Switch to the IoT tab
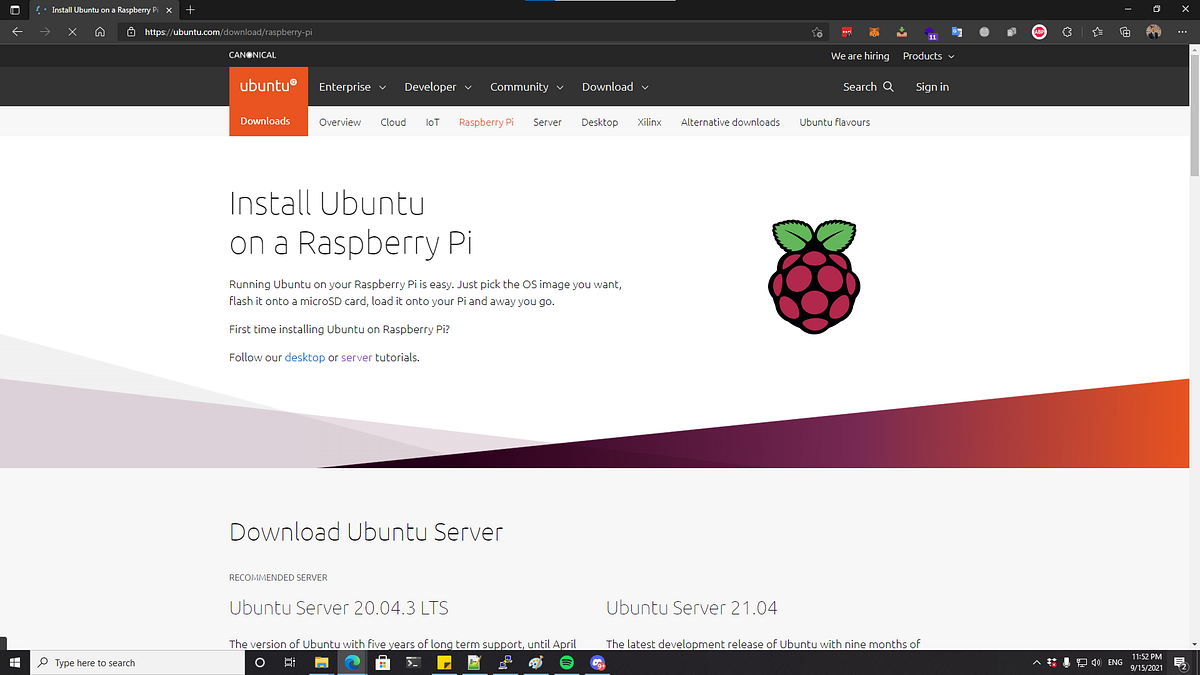The image size is (1200, 675). [433, 122]
